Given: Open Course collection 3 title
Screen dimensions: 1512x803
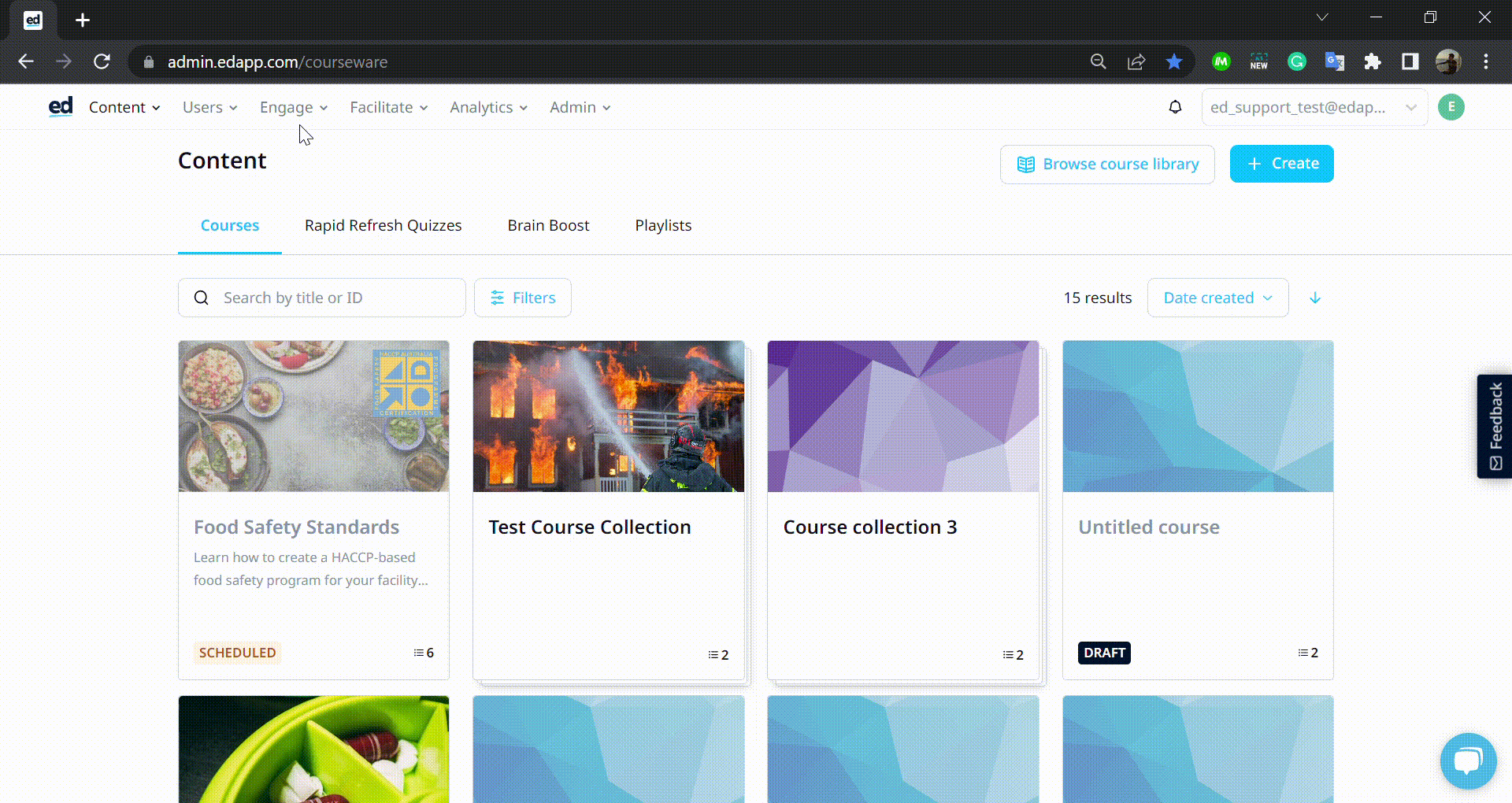Looking at the screenshot, I should click(x=870, y=527).
